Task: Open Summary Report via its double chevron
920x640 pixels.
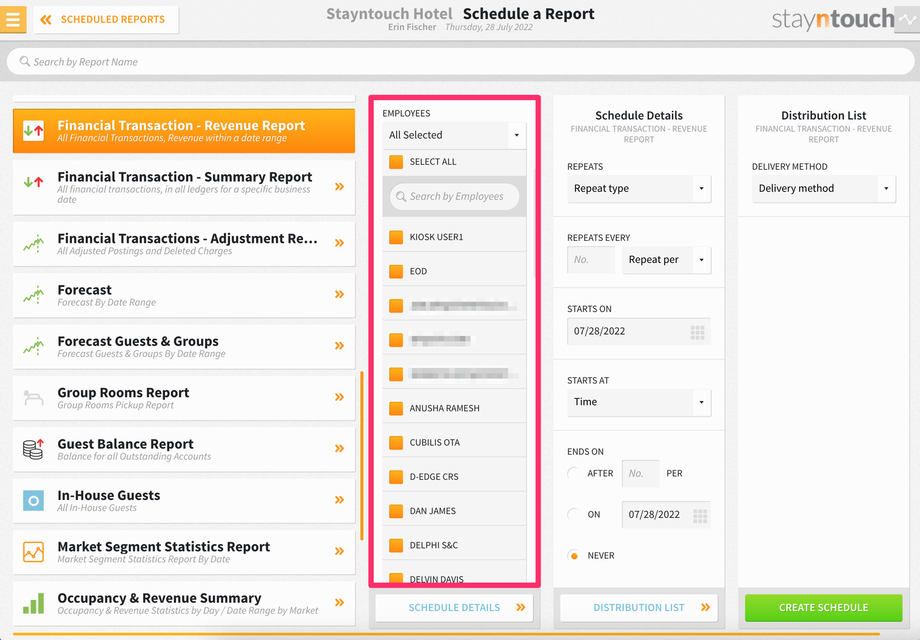Action: [x=339, y=187]
